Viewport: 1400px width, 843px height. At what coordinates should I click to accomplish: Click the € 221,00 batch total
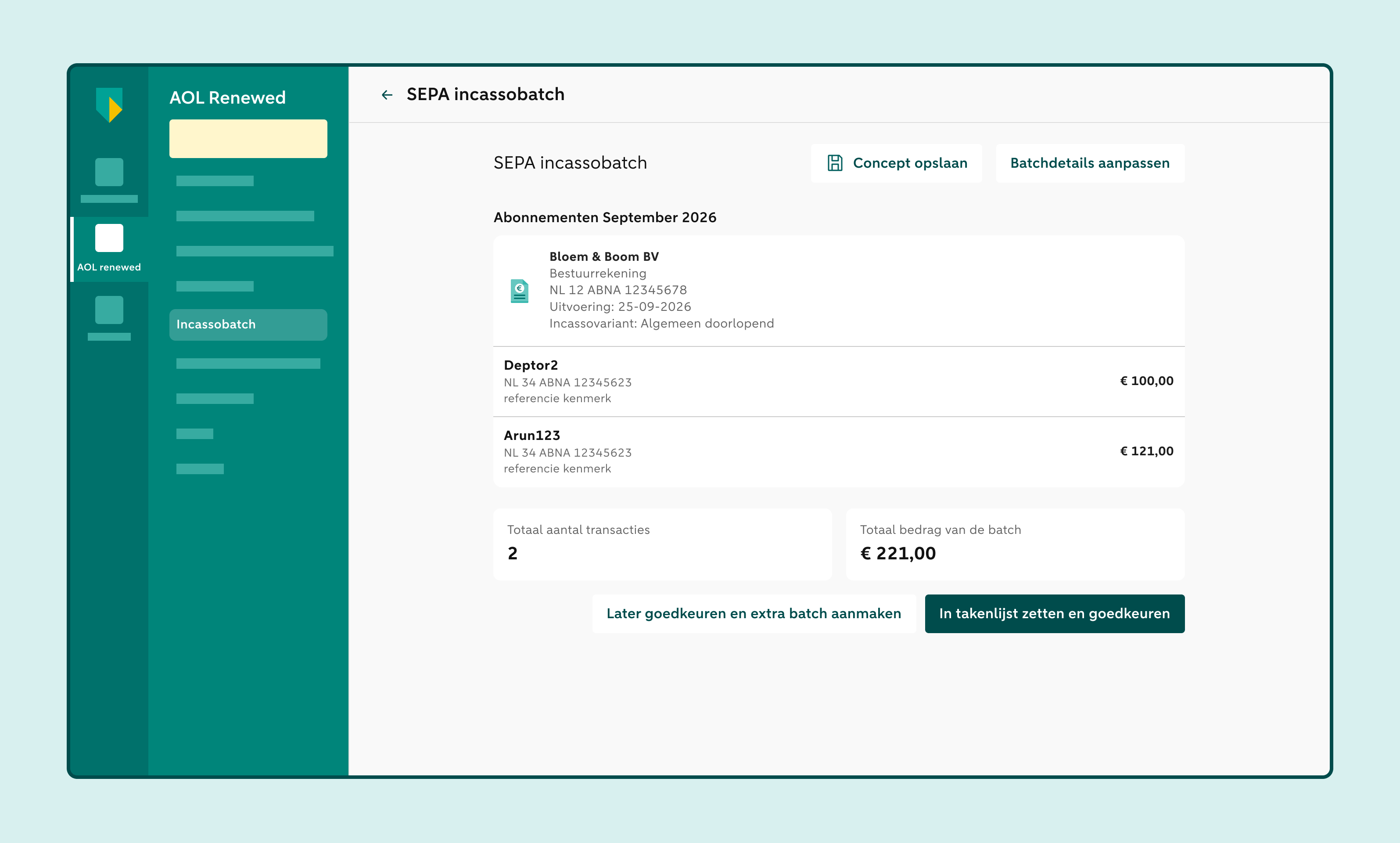coord(897,553)
